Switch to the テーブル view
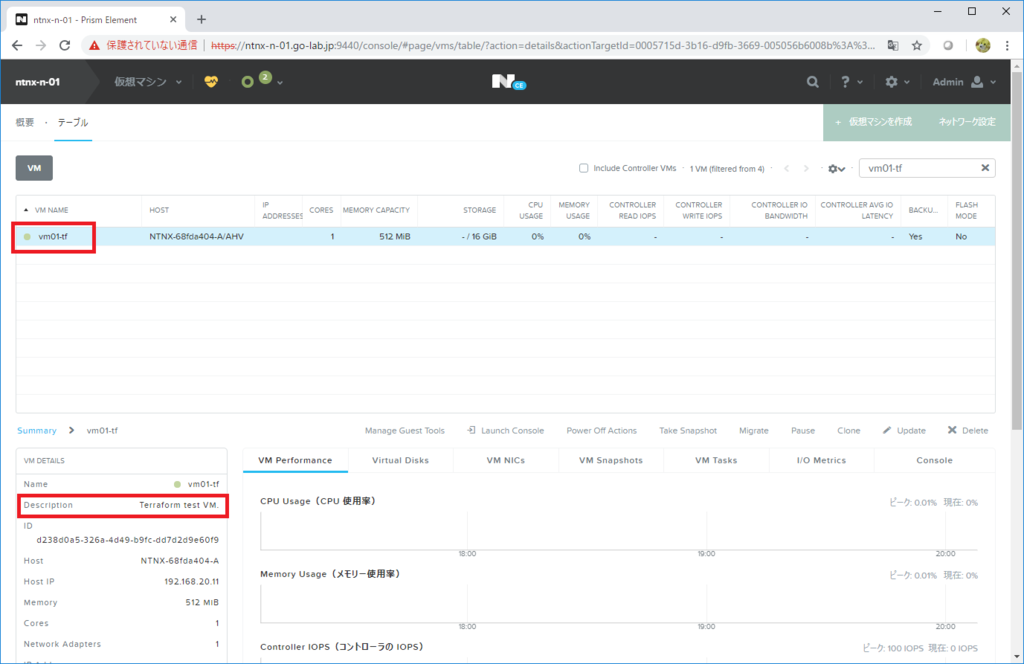This screenshot has width=1024, height=664. tap(72, 122)
